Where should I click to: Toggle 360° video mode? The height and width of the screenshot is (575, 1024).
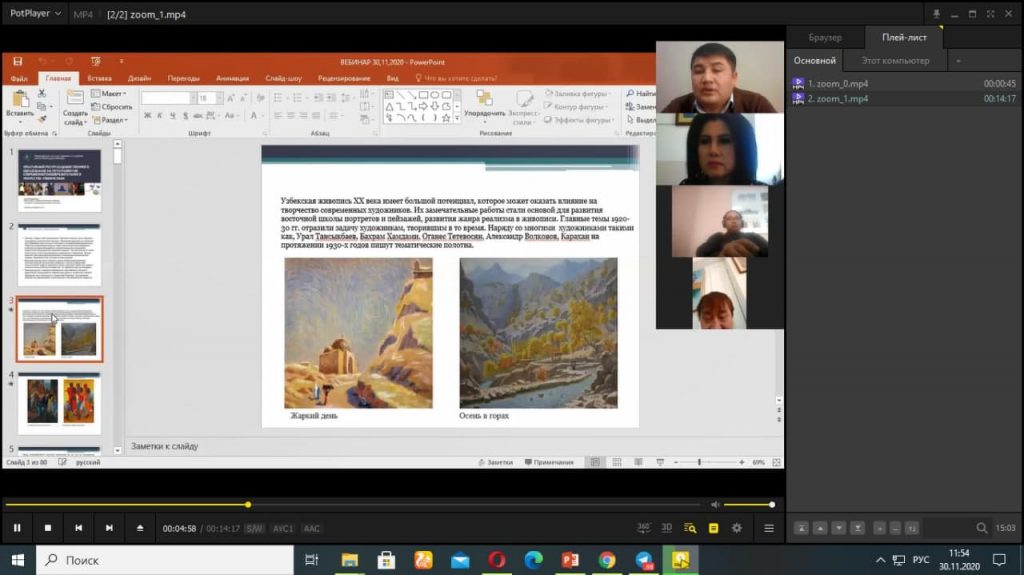[x=644, y=528]
